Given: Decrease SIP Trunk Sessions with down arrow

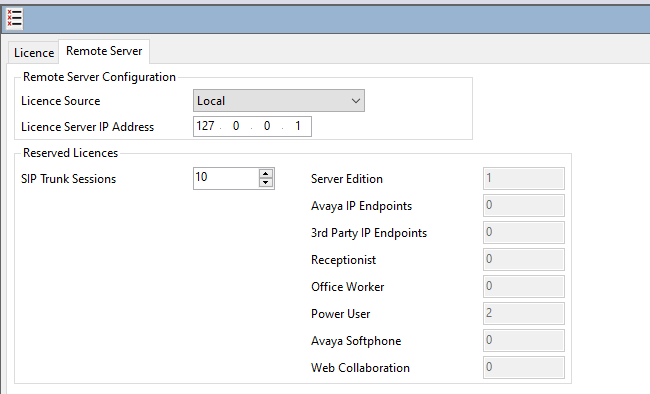Looking at the screenshot, I should point(266,183).
